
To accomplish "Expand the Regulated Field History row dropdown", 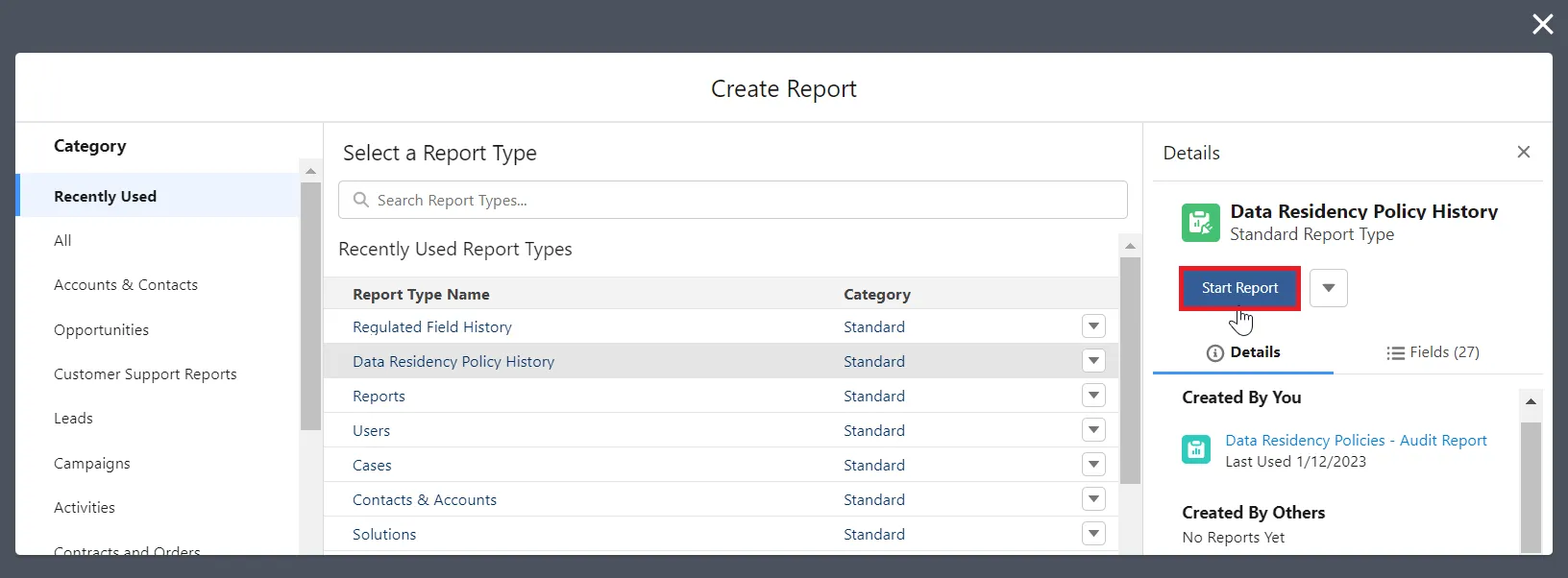I will 1093,326.
